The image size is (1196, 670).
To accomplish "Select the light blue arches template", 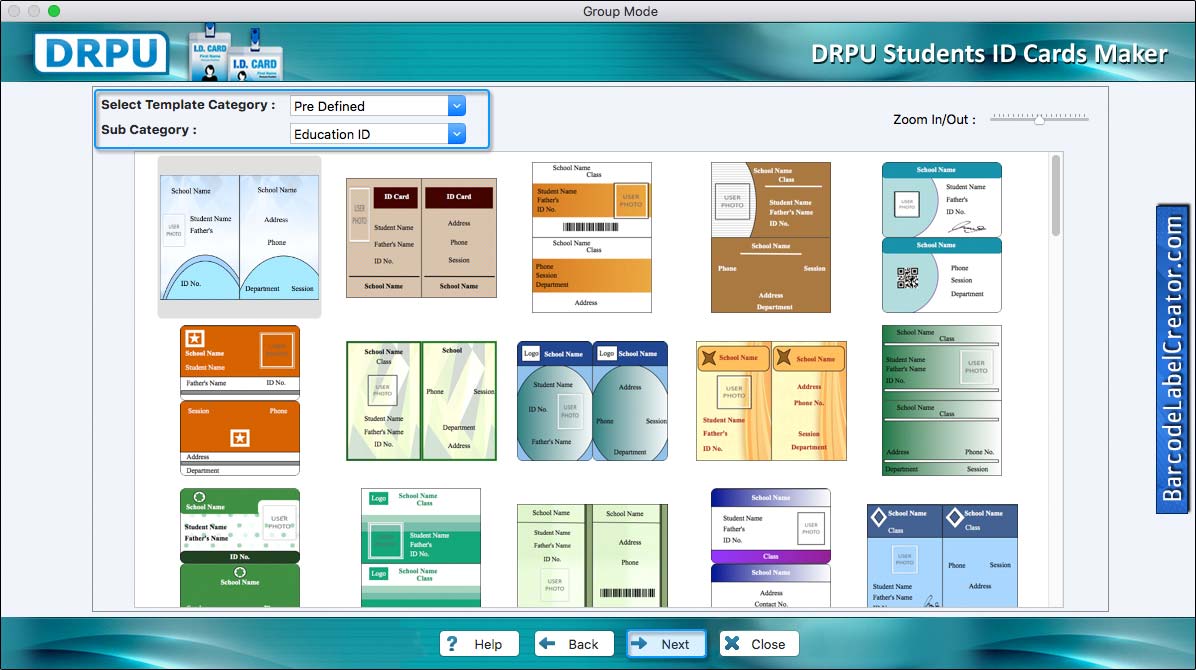I will point(240,237).
